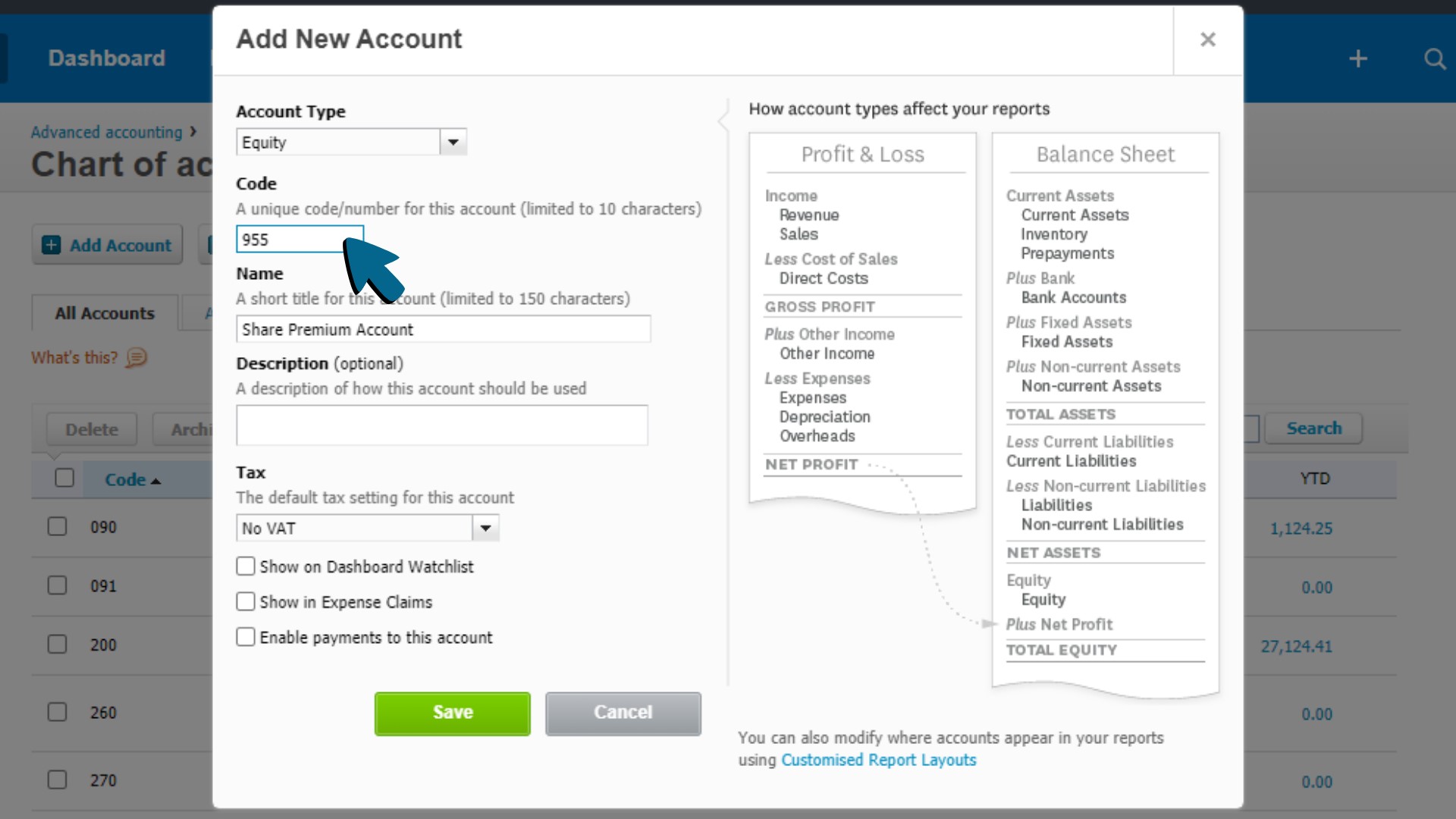Click the Dashboard menu item
1456x819 pixels.
tap(106, 58)
